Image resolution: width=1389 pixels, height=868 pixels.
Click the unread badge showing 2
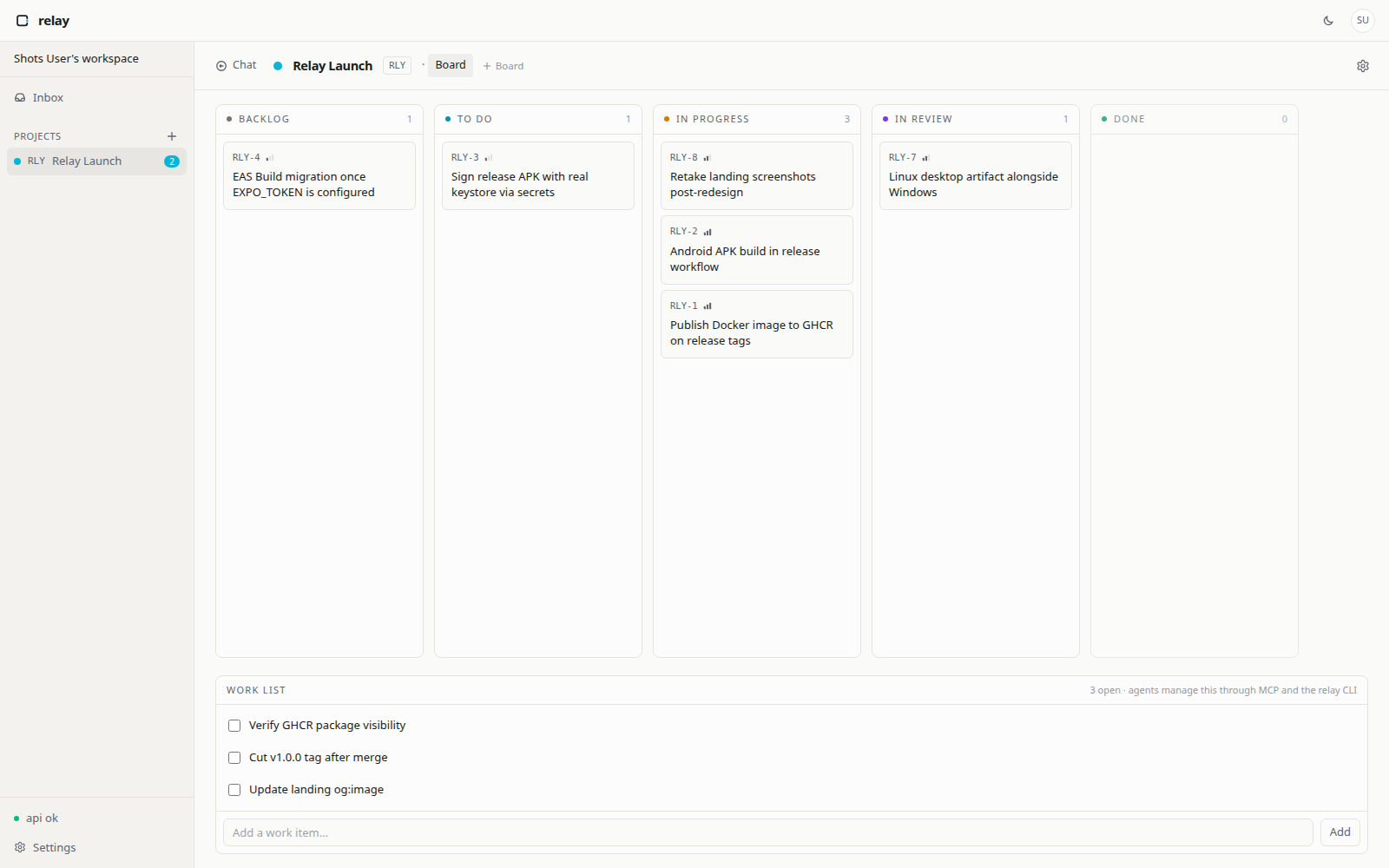pos(172,161)
